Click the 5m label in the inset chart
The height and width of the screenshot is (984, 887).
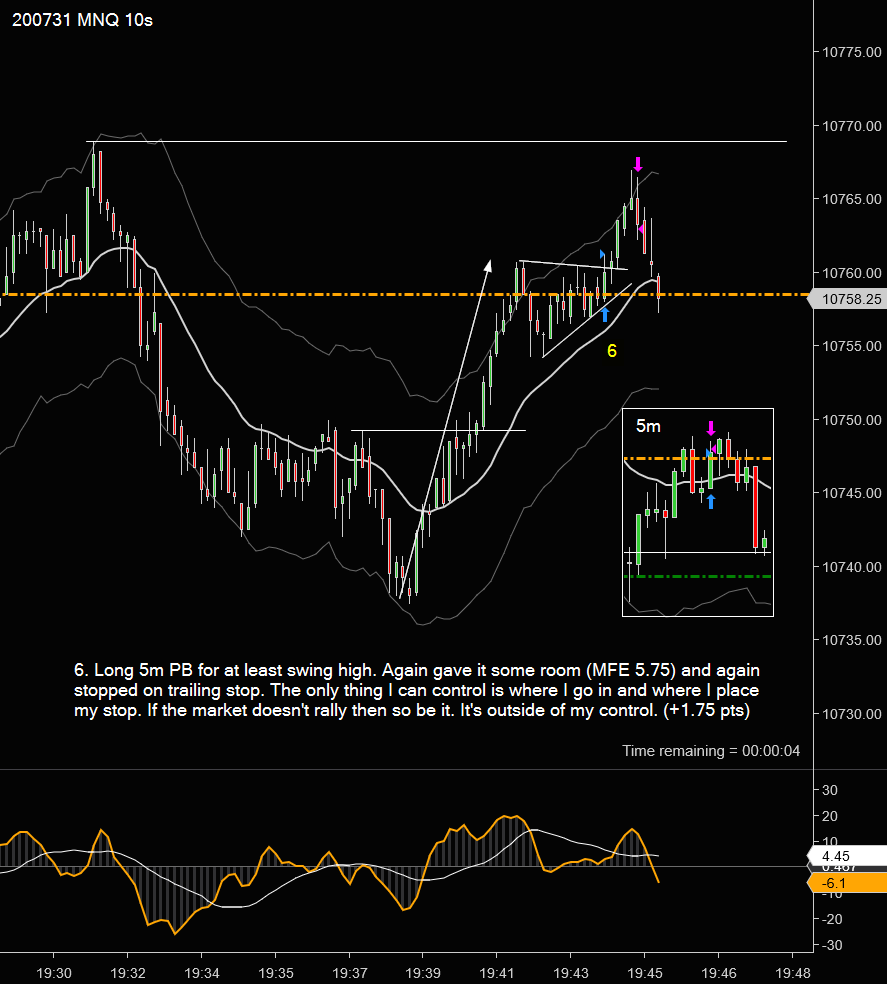coord(648,426)
